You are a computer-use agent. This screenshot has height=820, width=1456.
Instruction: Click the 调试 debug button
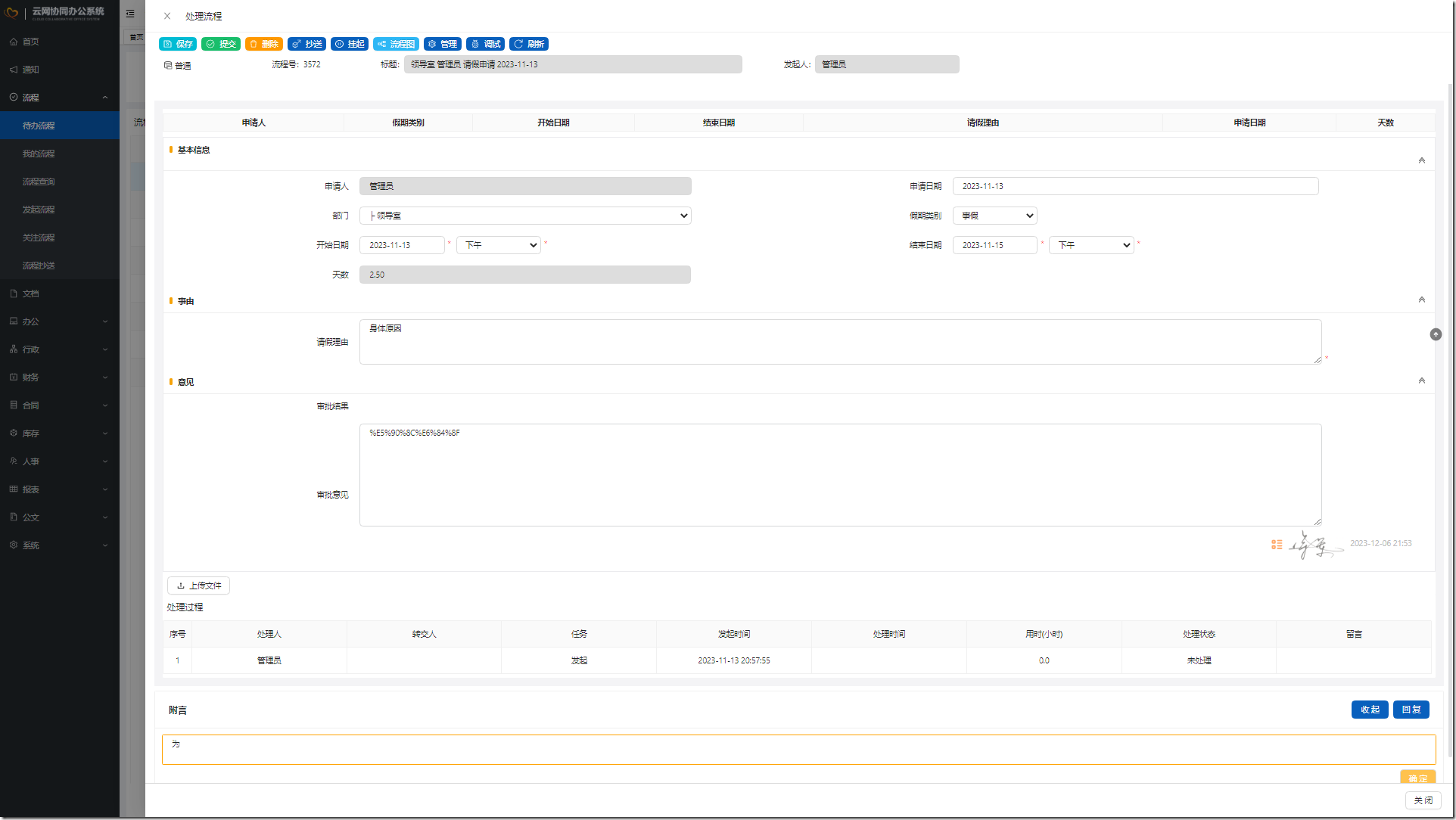point(485,44)
